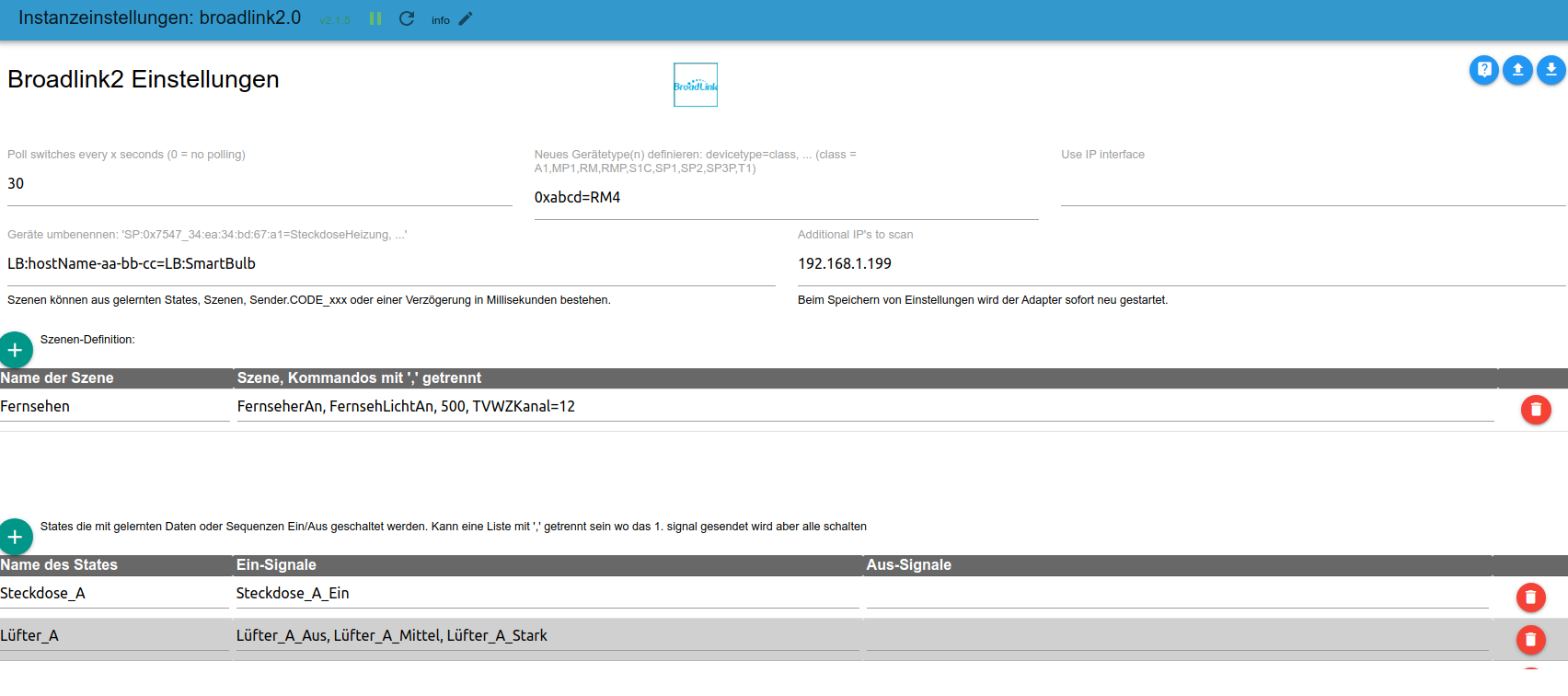
Task: Open the help question-mark button
Action: tap(1484, 70)
